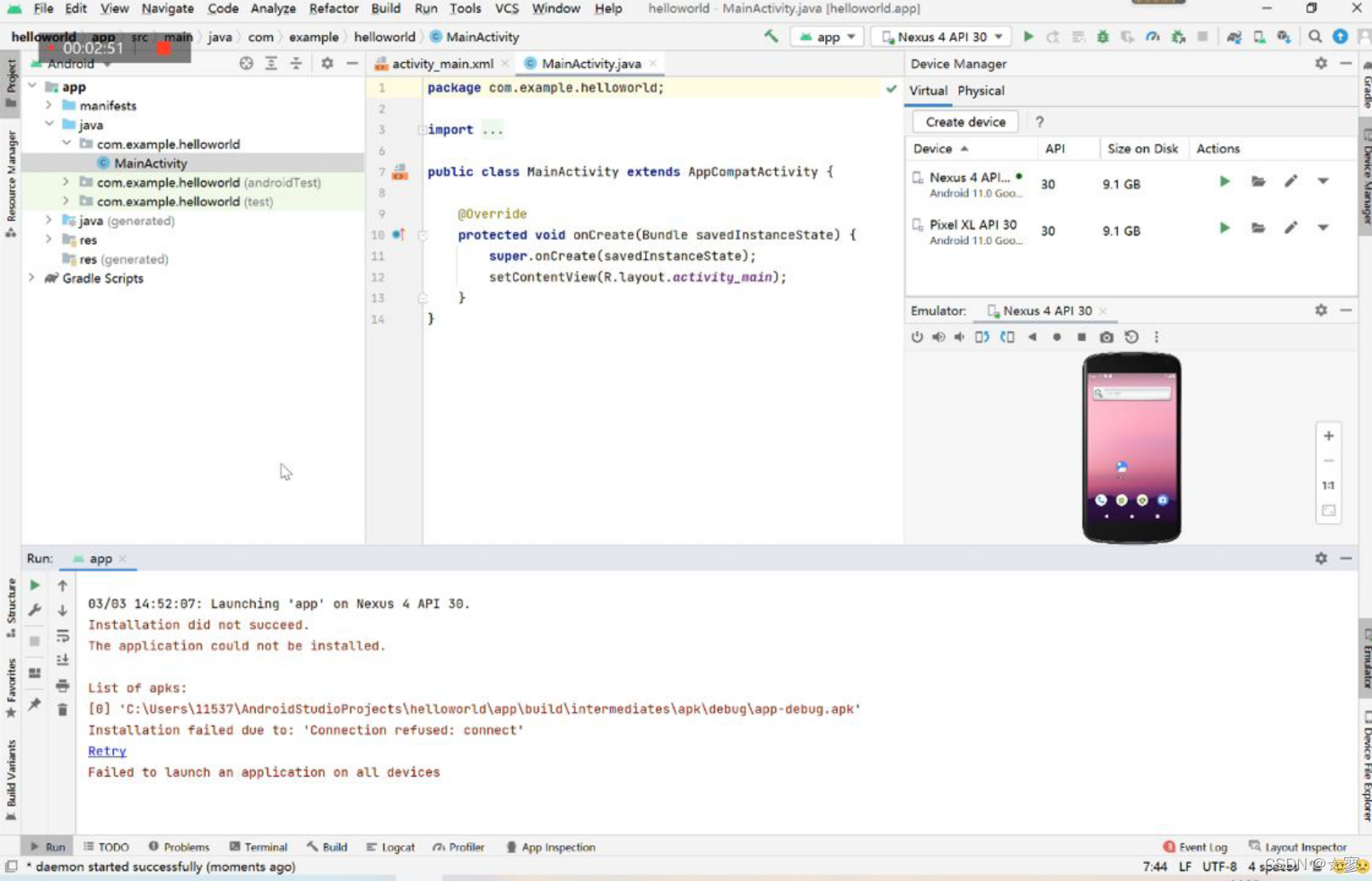Launch the Nexus 4 API 30 virtual device
1372x881 pixels.
[x=1224, y=181]
